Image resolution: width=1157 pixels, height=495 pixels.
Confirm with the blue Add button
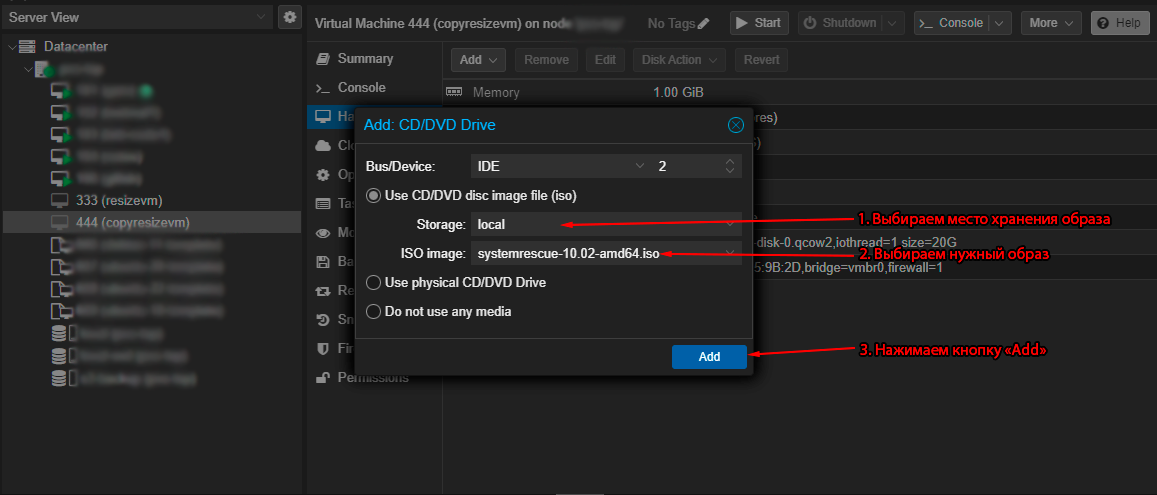[709, 357]
